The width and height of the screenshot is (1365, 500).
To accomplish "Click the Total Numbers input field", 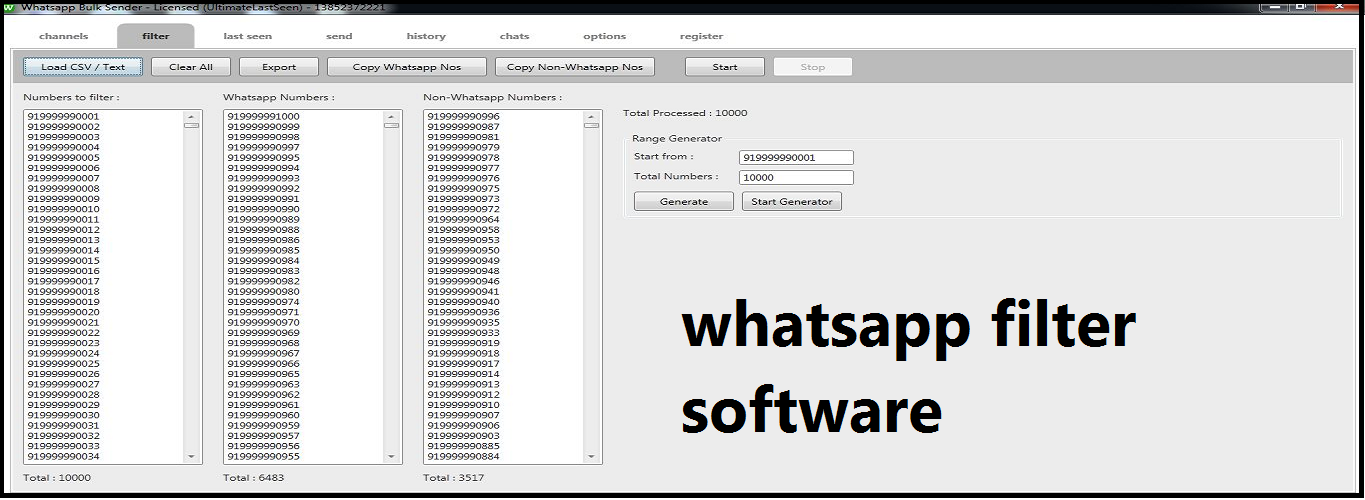I will [796, 177].
